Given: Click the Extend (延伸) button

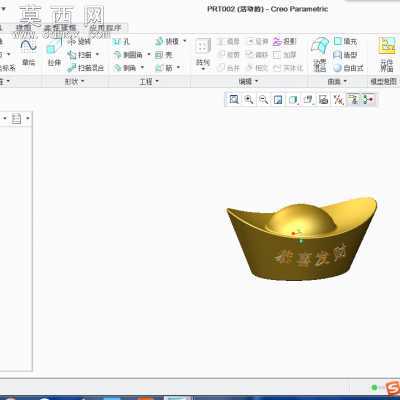Looking at the screenshot, I should 257,41.
